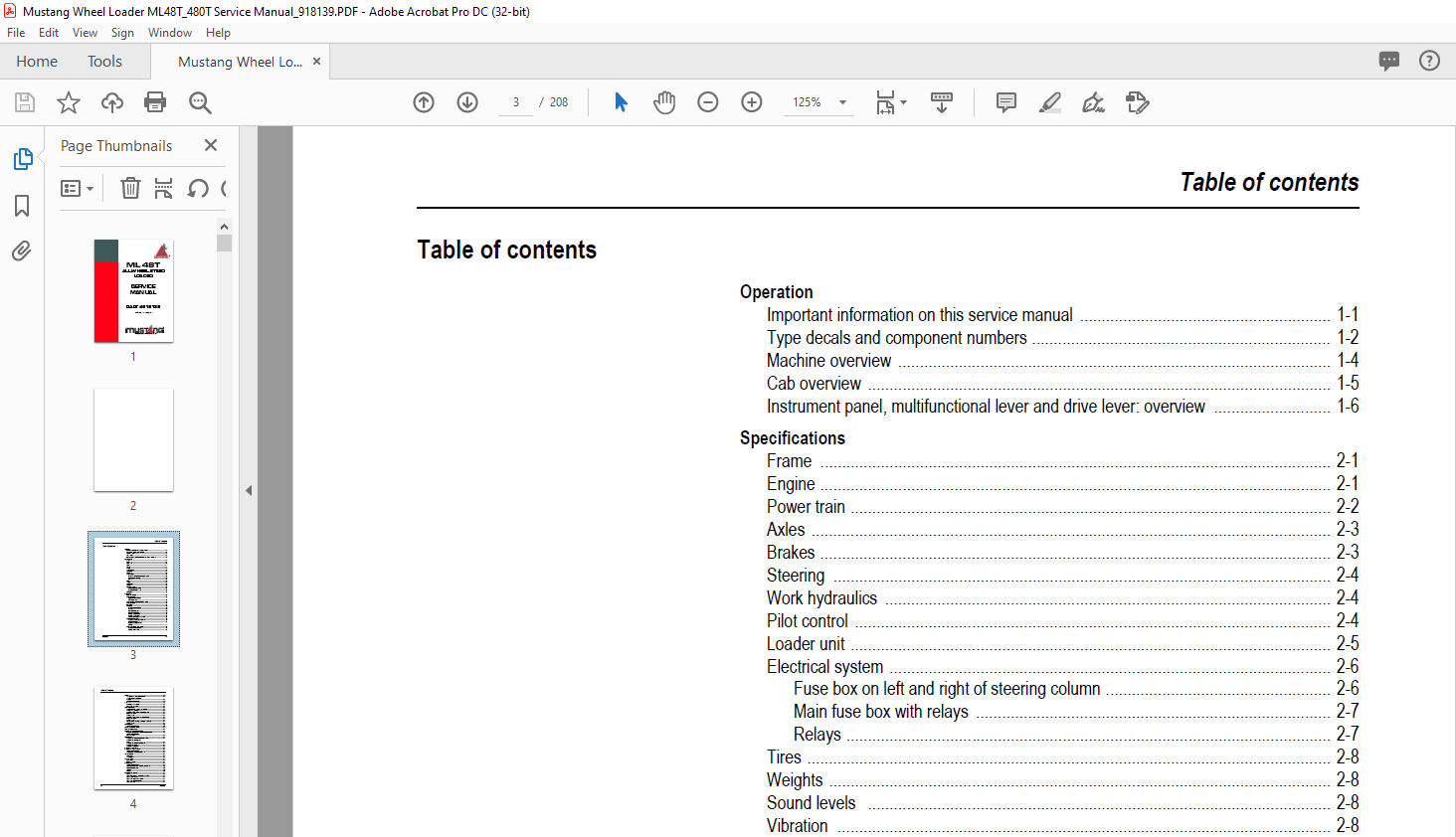Show Page Thumbnails sidebar icon
The height and width of the screenshot is (837, 1456).
click(23, 159)
